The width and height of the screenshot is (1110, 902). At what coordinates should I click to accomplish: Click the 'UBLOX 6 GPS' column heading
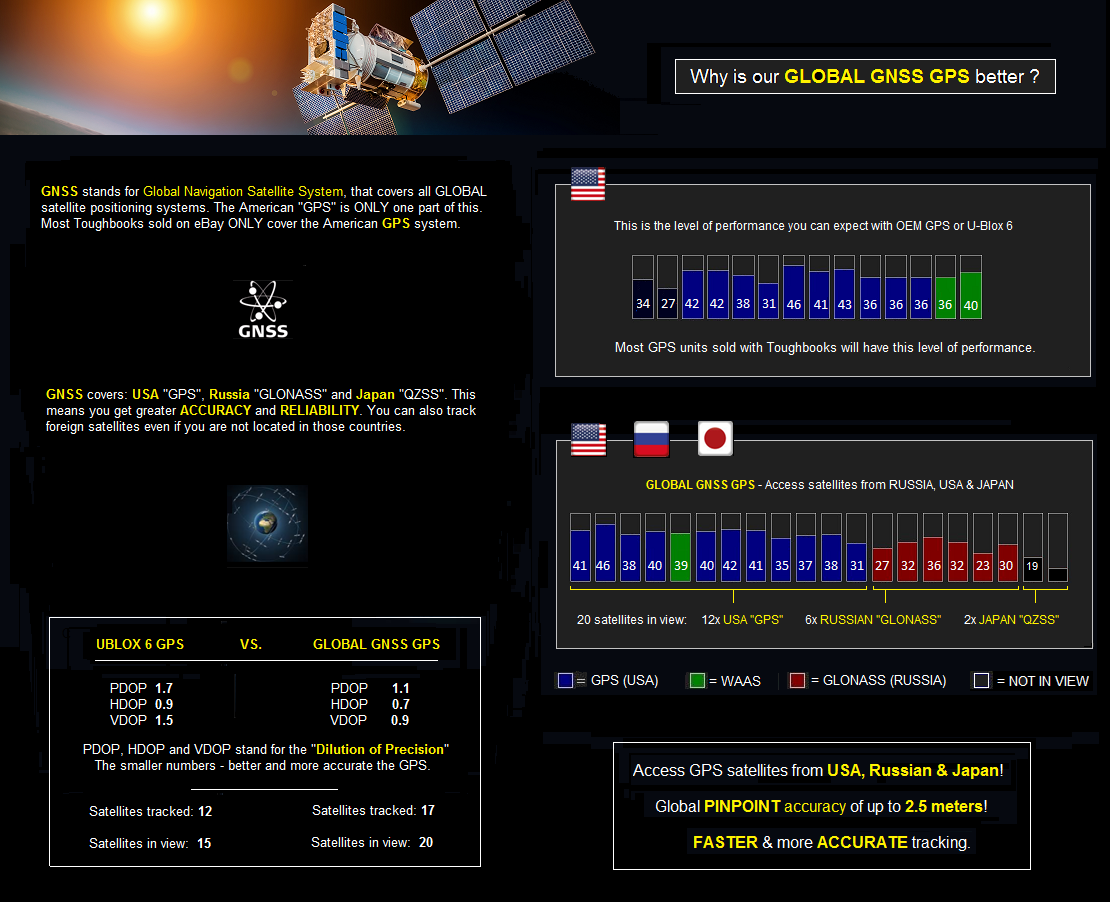coord(140,644)
